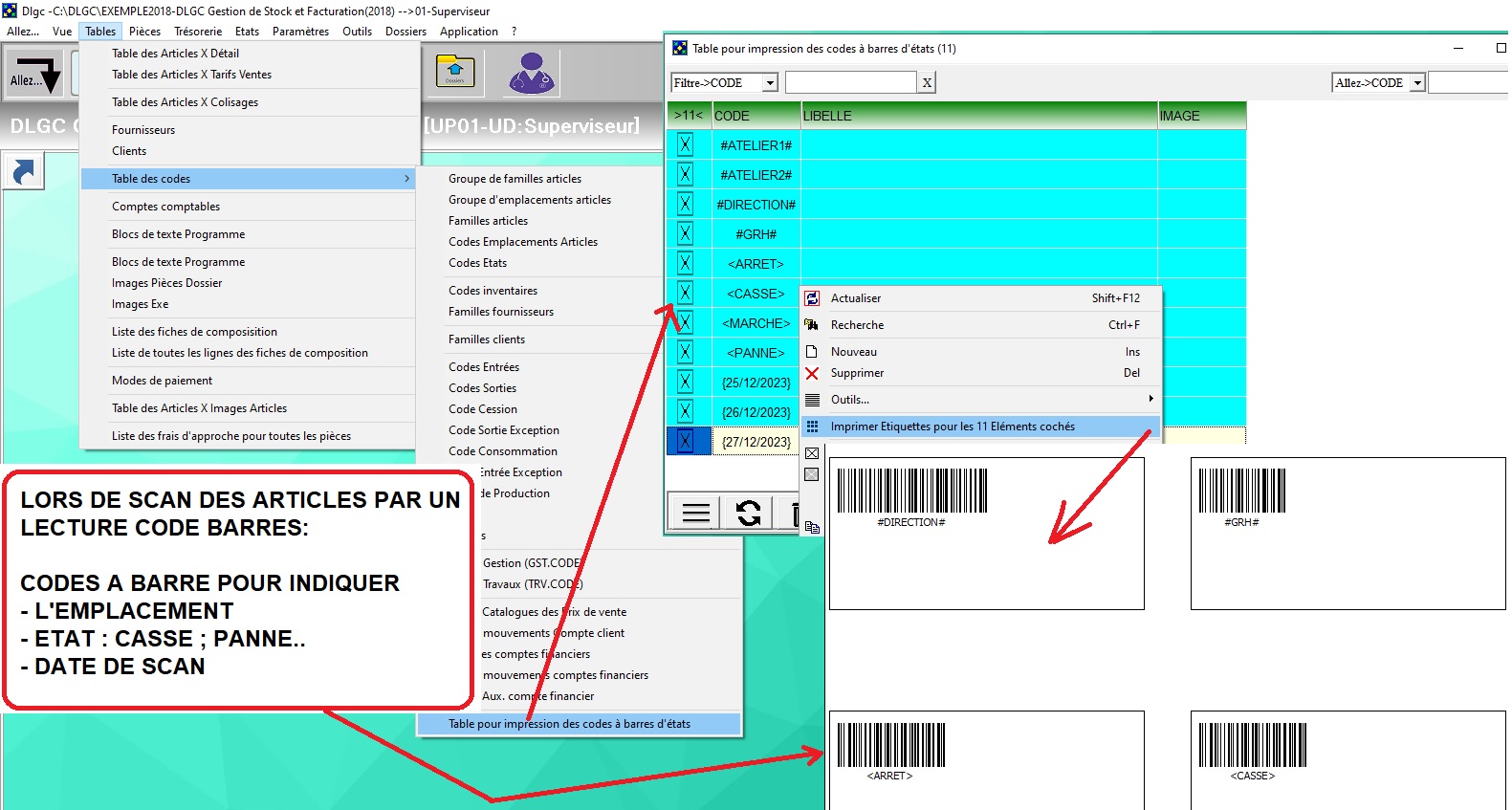This screenshot has height=810, width=1512.
Task: Open the Filtre->CODE dropdown
Action: [x=770, y=83]
